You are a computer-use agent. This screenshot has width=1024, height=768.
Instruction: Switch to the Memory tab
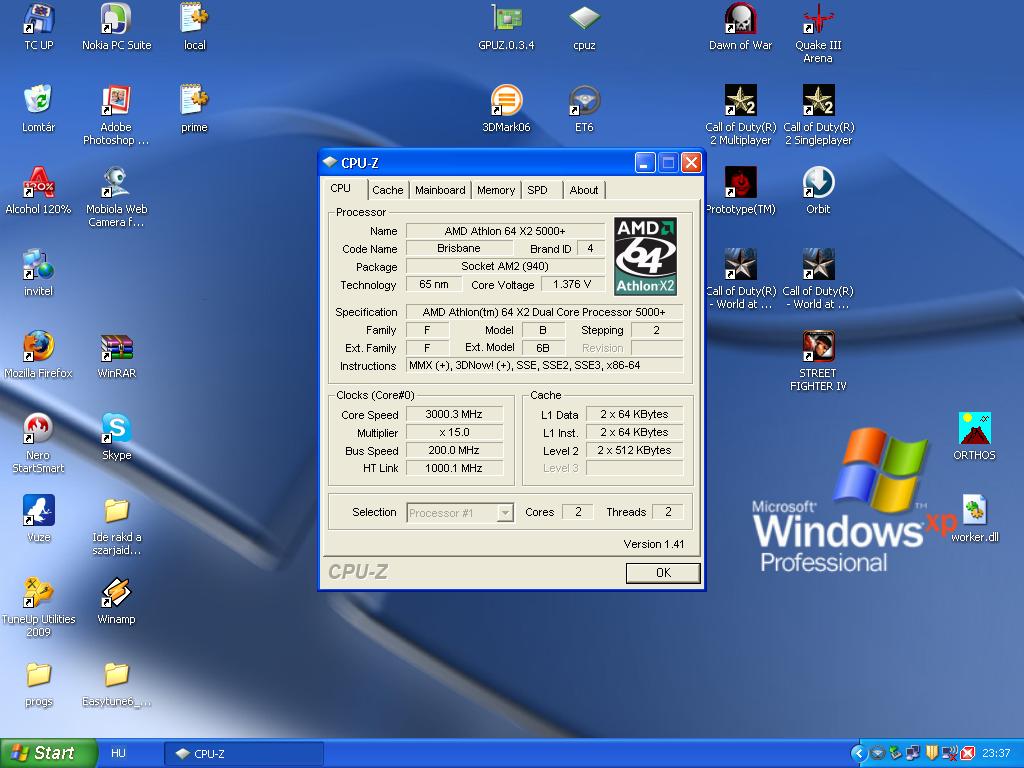click(496, 190)
